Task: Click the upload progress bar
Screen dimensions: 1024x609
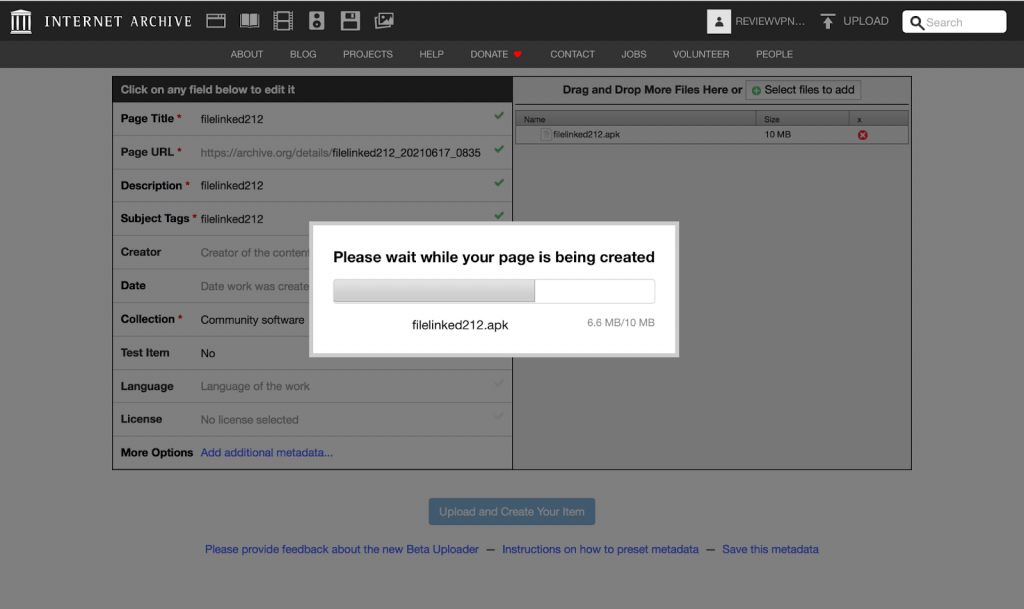Action: coord(494,291)
